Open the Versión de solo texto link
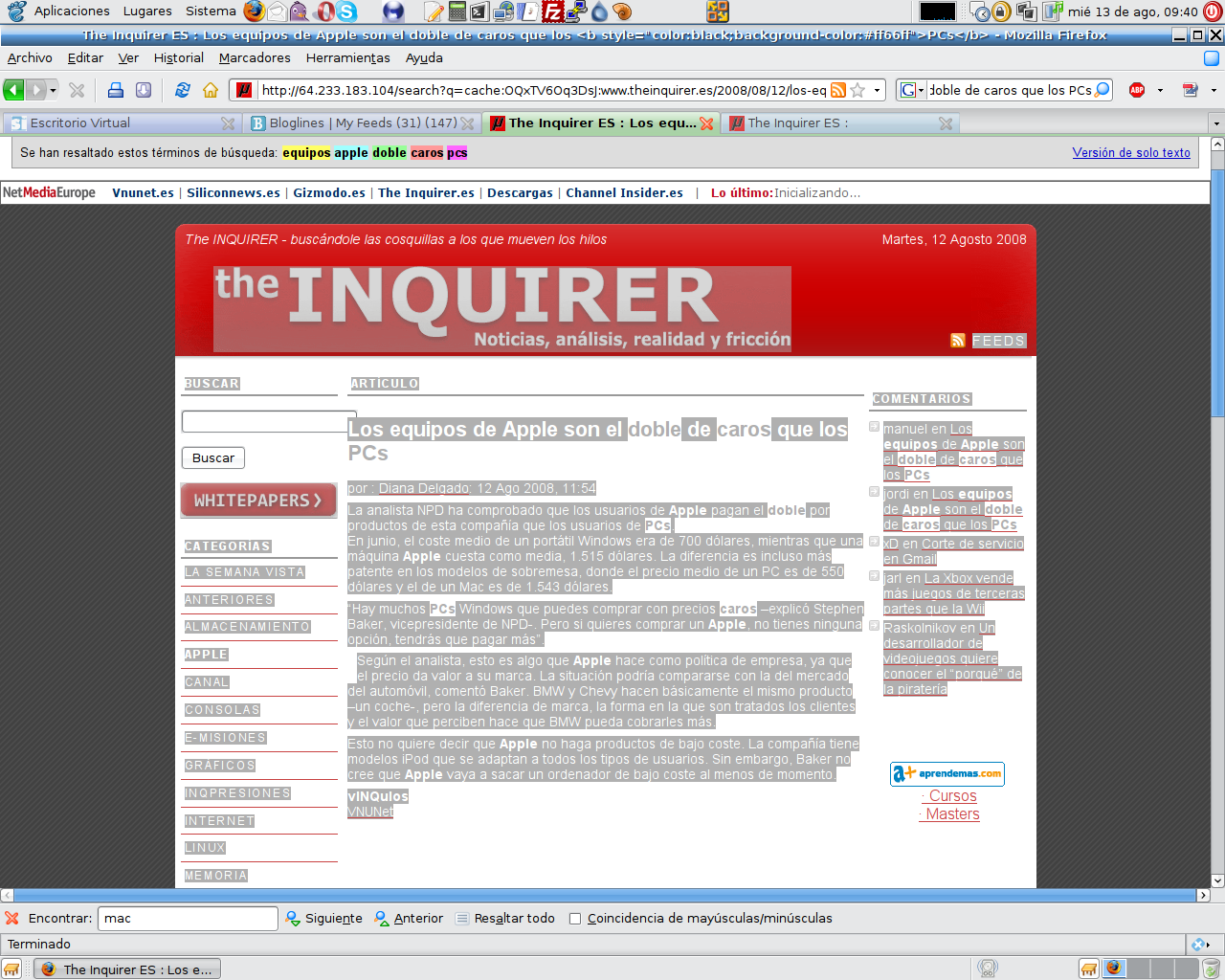This screenshot has height=980, width=1225. pos(1131,153)
